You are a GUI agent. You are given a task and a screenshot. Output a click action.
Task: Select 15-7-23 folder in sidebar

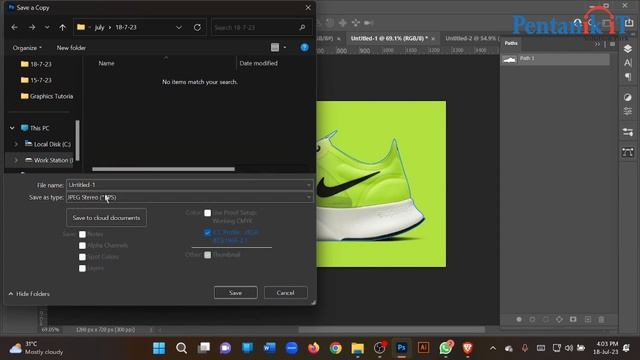click(x=36, y=80)
